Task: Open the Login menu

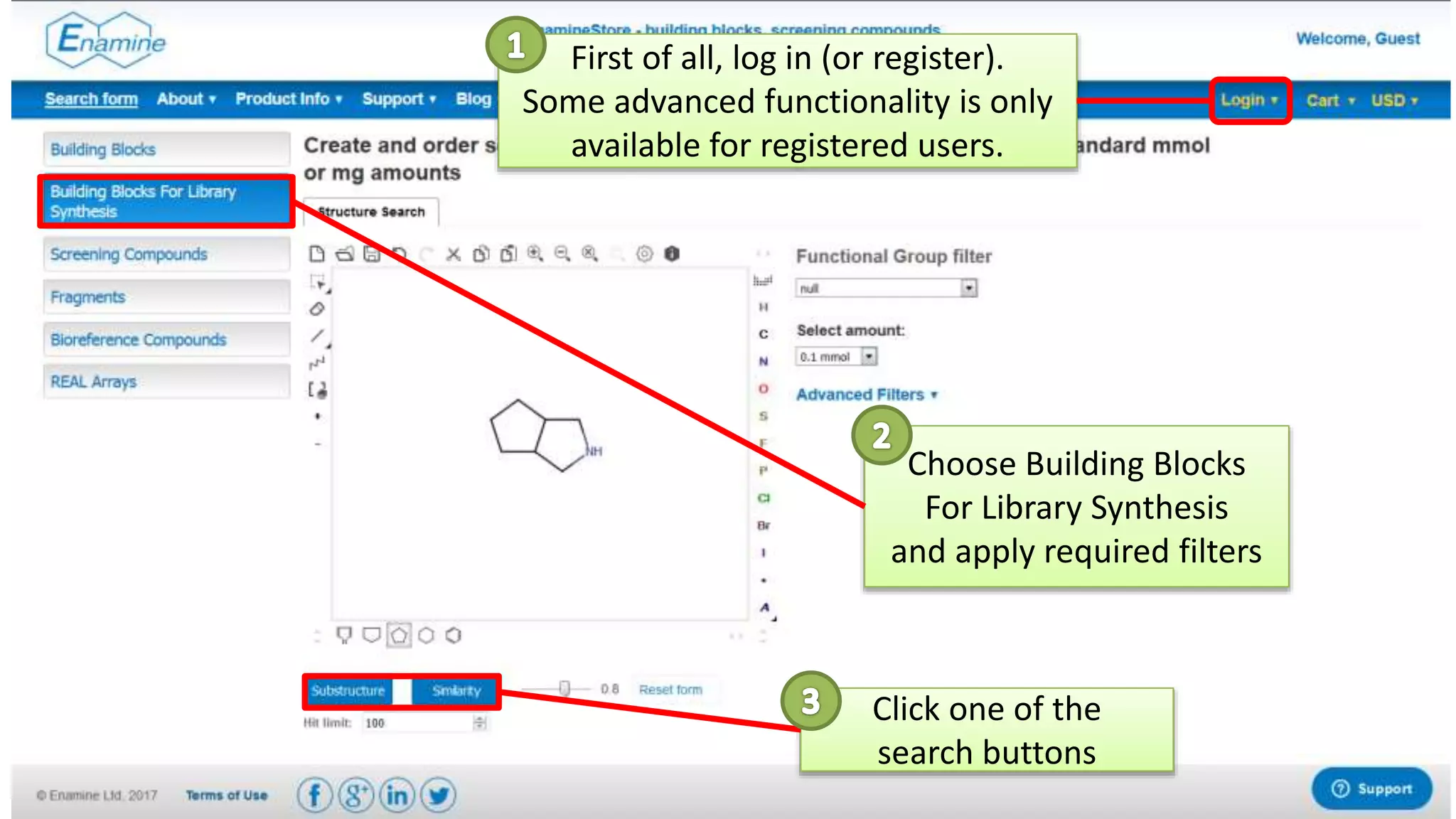Action: click(x=1249, y=100)
